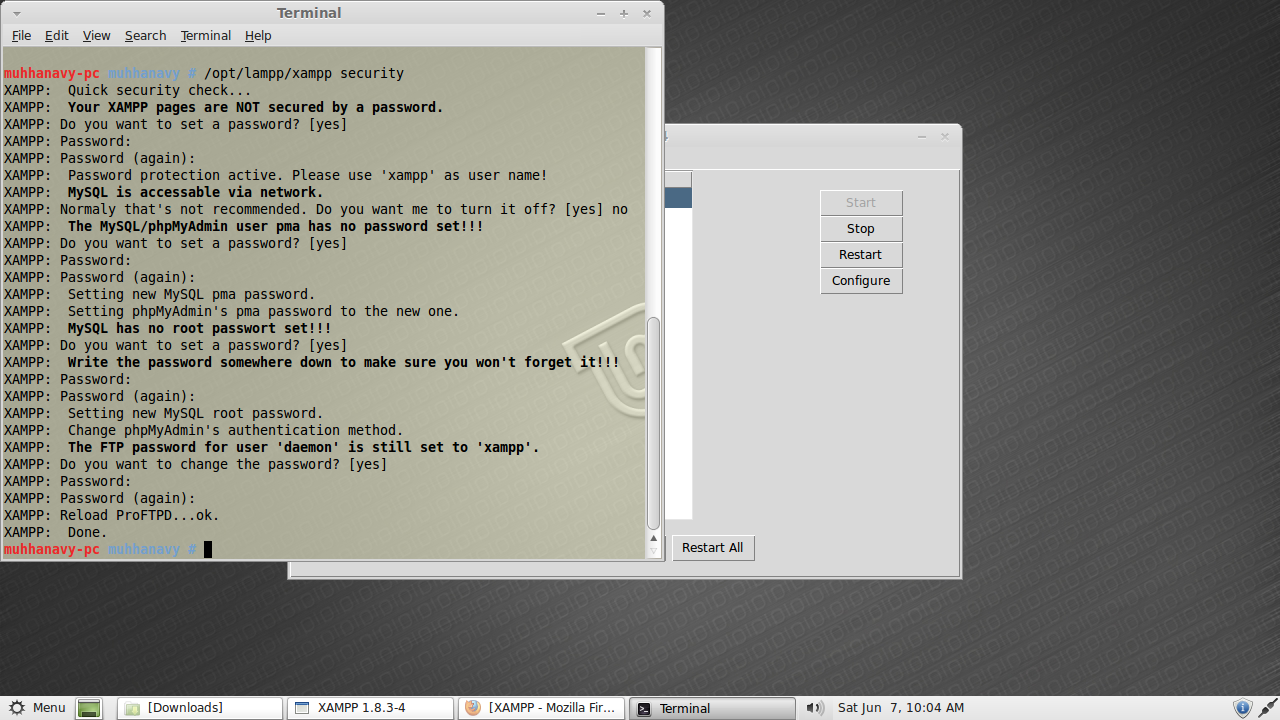Close the XAMPP window
Screen dimensions: 1280x720
pos(945,136)
